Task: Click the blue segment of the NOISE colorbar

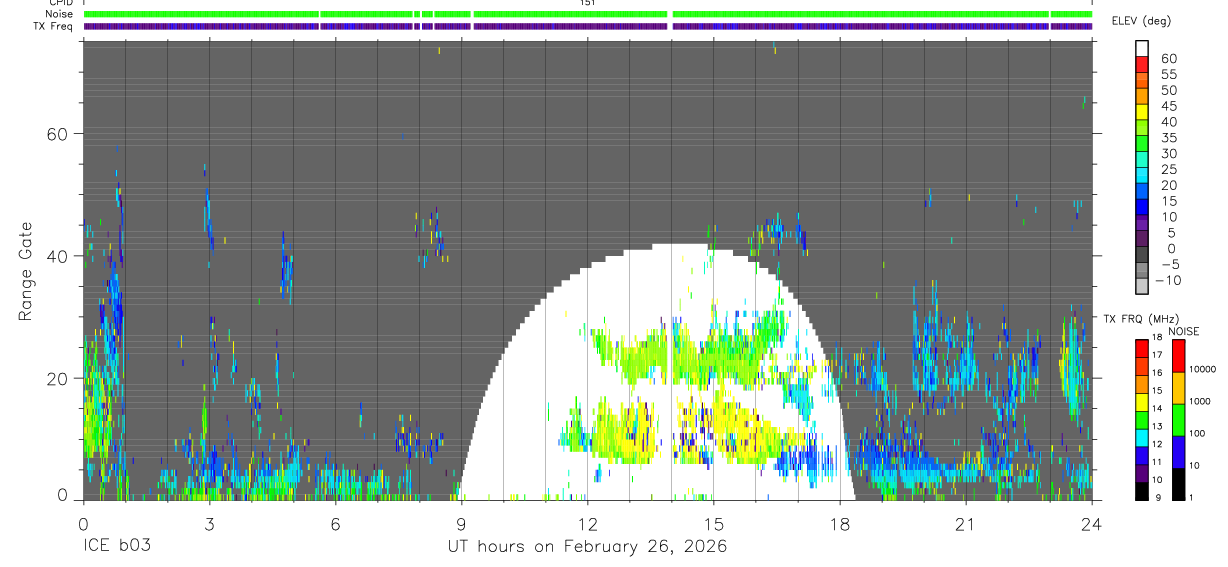Action: [1179, 451]
